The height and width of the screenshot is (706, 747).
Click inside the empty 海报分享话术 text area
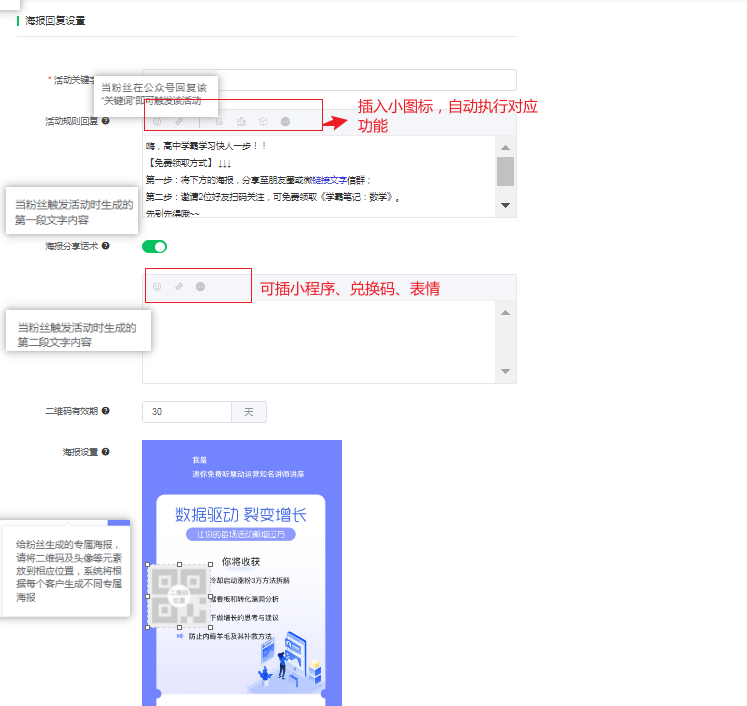pyautogui.click(x=319, y=342)
